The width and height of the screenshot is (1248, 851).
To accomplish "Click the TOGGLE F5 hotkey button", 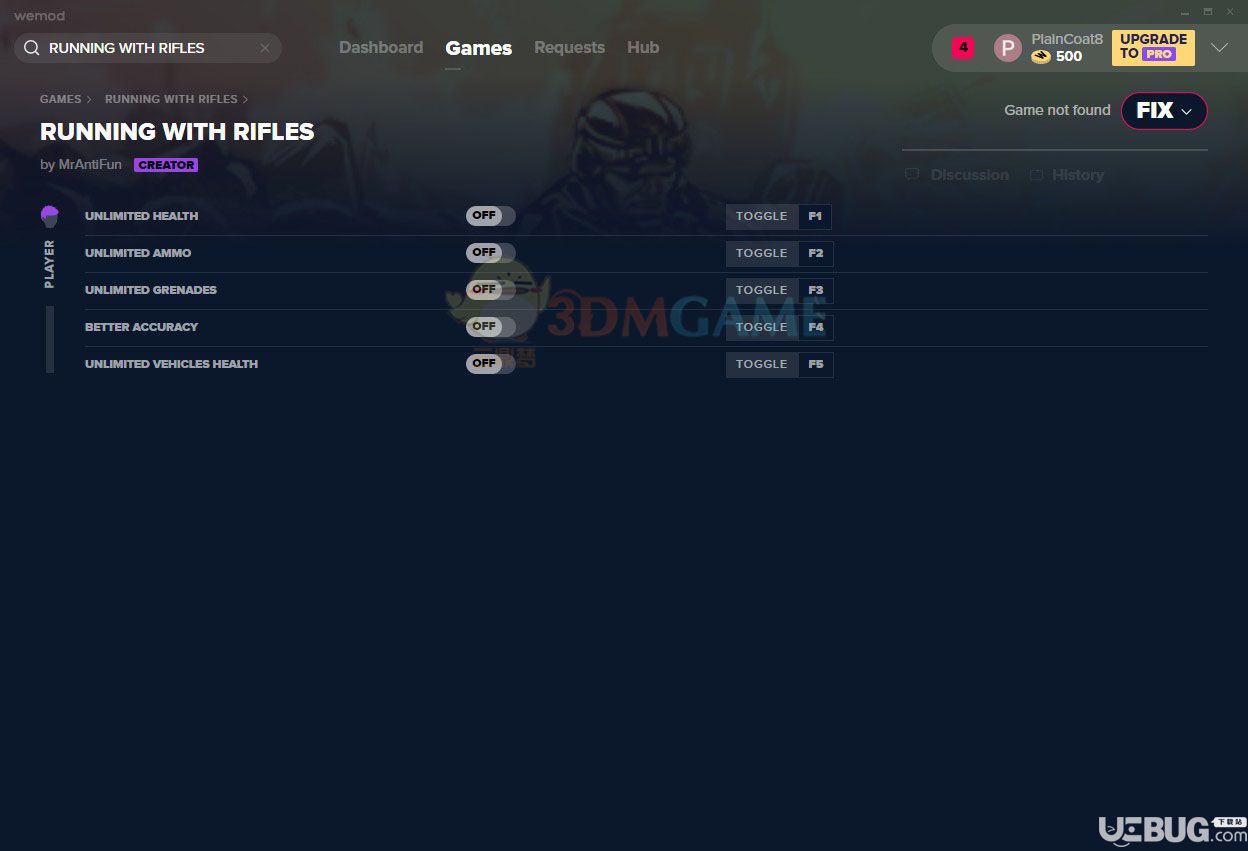I will pyautogui.click(x=779, y=364).
